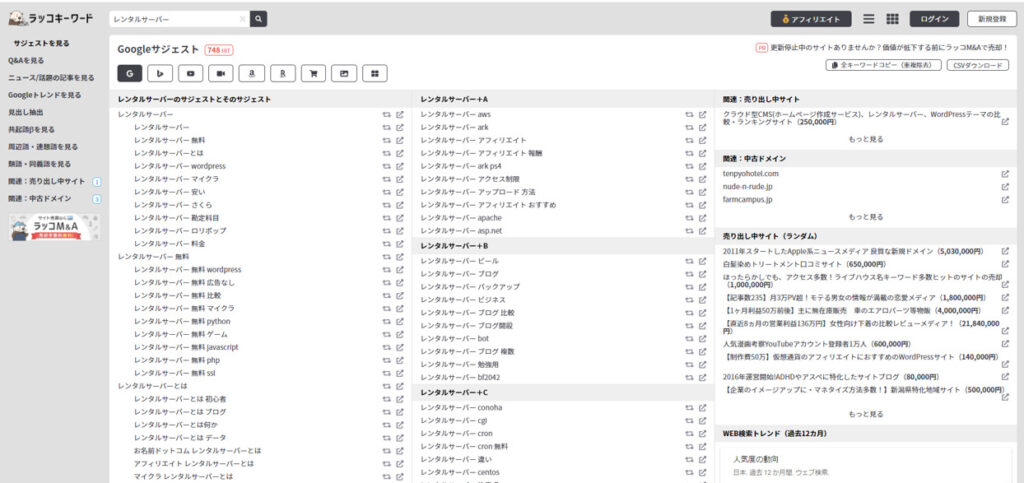The width and height of the screenshot is (1024, 483).
Task: Open the nude-n-rude.jp domain link
Action: click(x=748, y=187)
